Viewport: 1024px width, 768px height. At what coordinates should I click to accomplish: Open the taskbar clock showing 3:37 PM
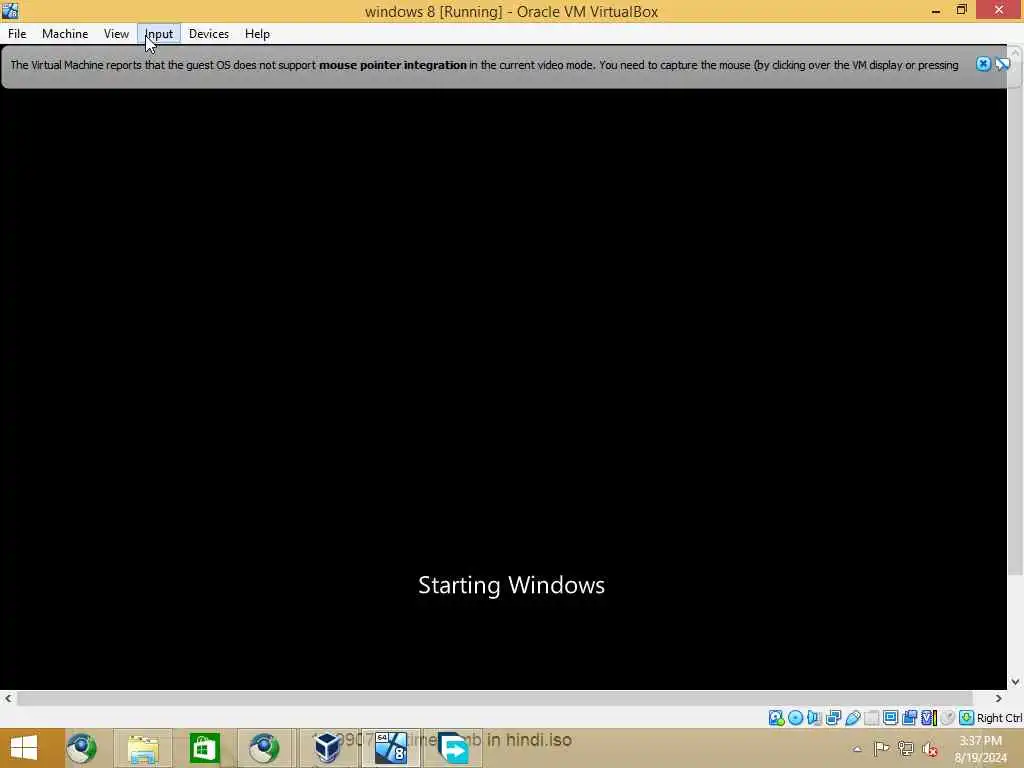pyautogui.click(x=980, y=749)
